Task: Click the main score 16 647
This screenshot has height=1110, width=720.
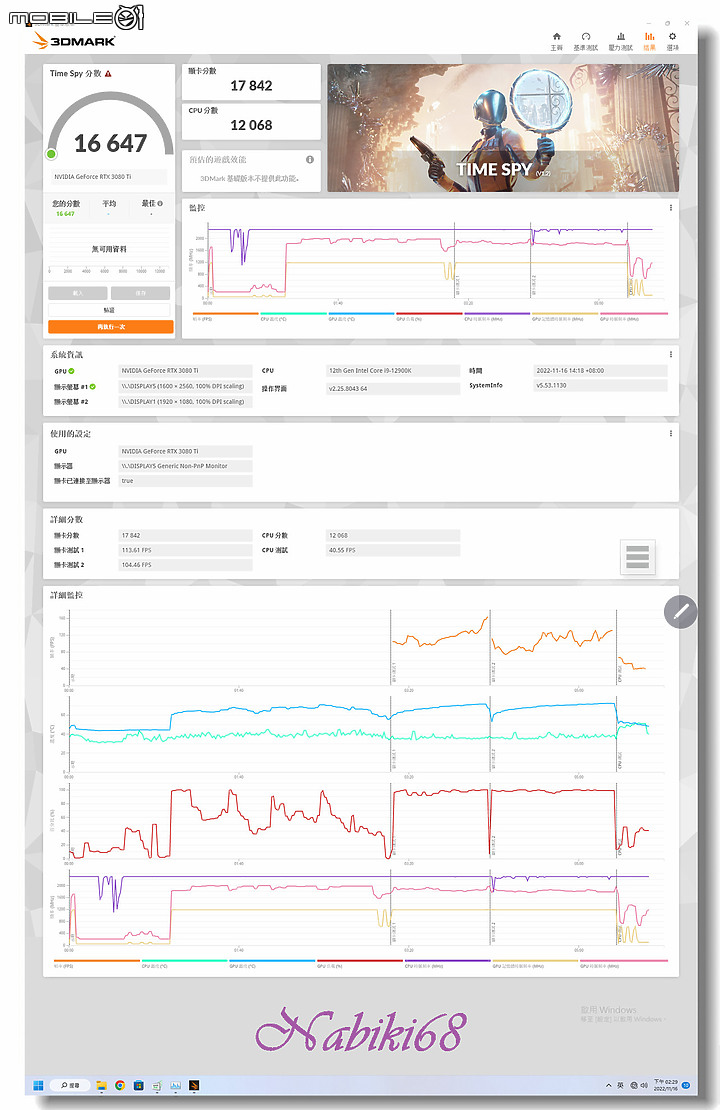Action: point(110,144)
